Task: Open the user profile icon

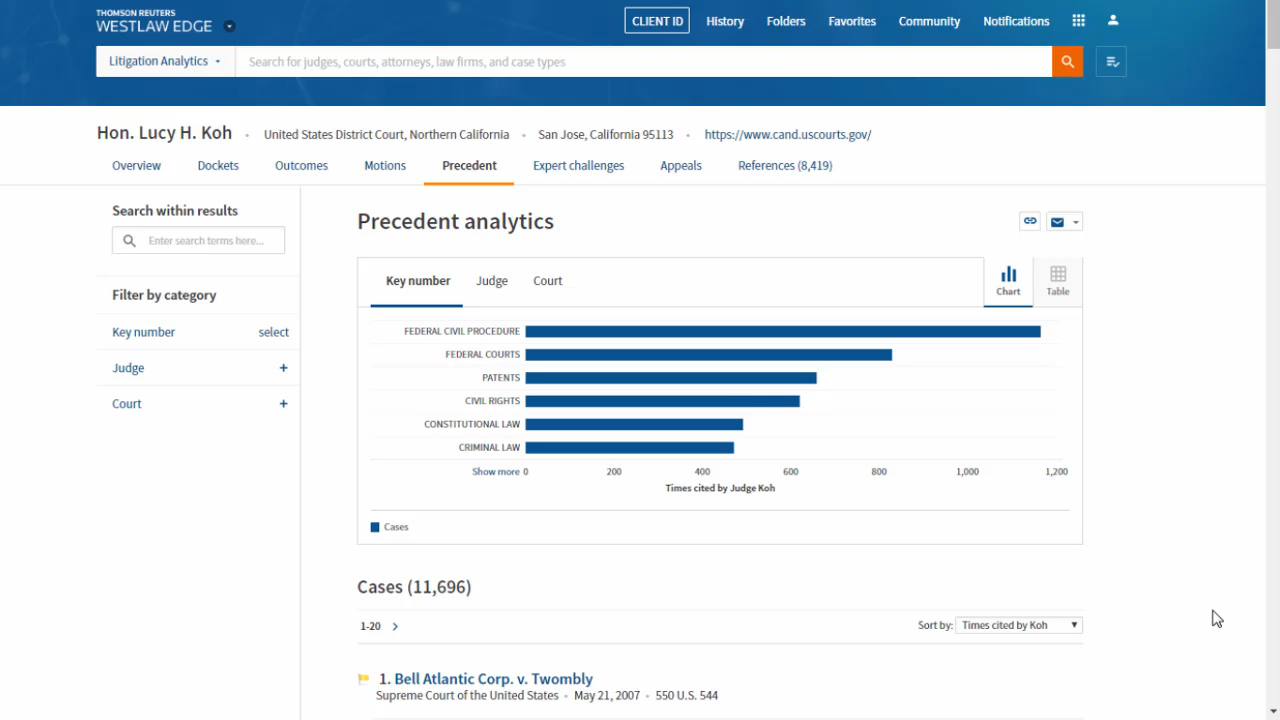Action: [1113, 21]
